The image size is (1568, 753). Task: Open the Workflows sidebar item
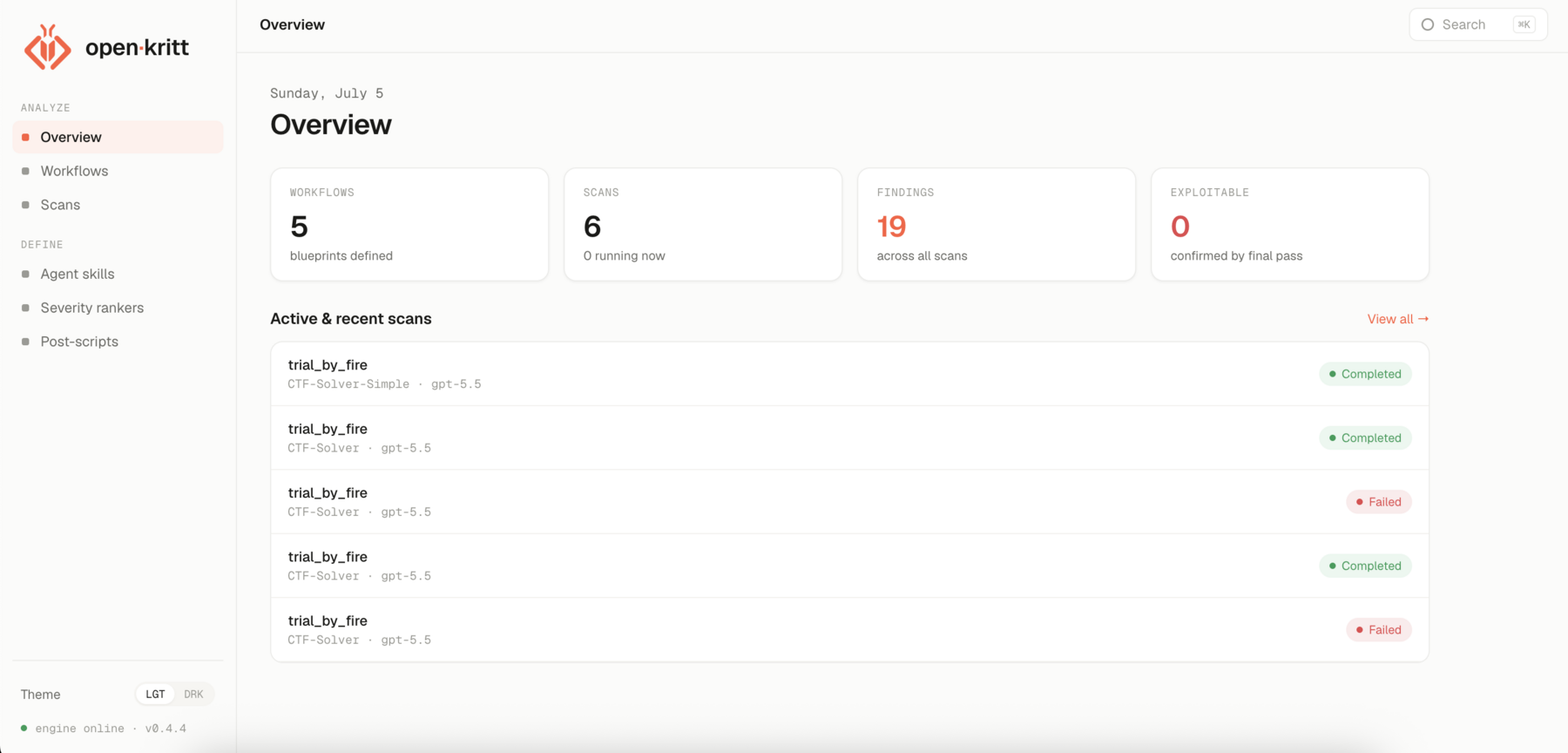click(118, 171)
